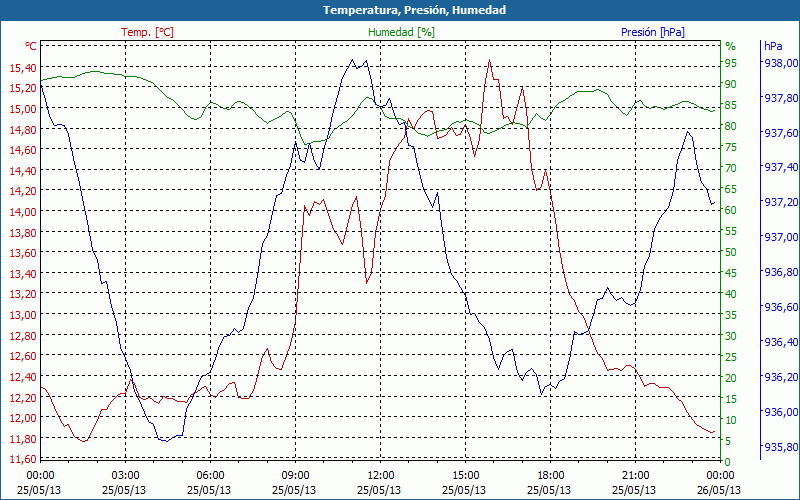
Task: Click the 936,20 pressure axis value
Action: [x=781, y=377]
